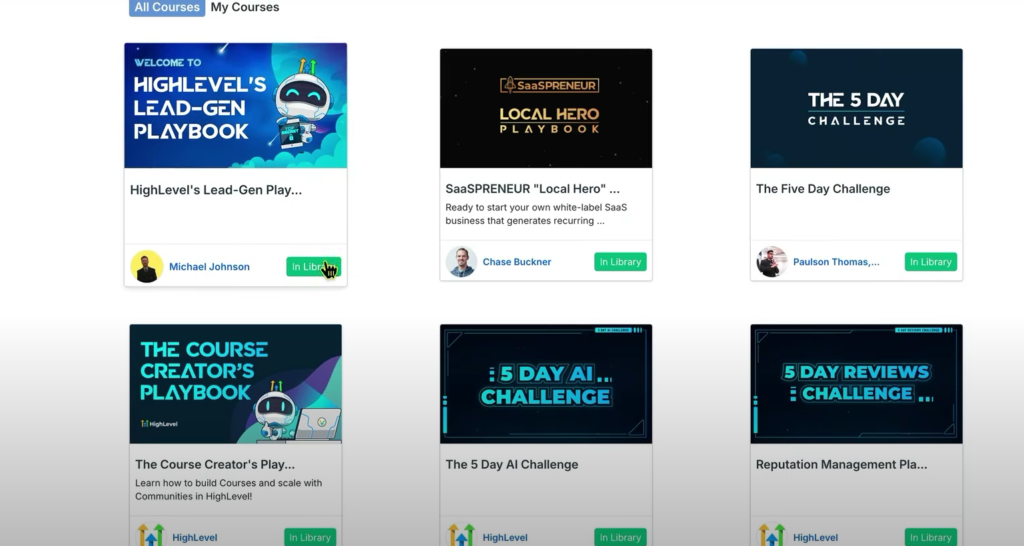Screen dimensions: 1024x546
Task: Open HighLevel author link under Course Creator's Playbook
Action: point(195,538)
